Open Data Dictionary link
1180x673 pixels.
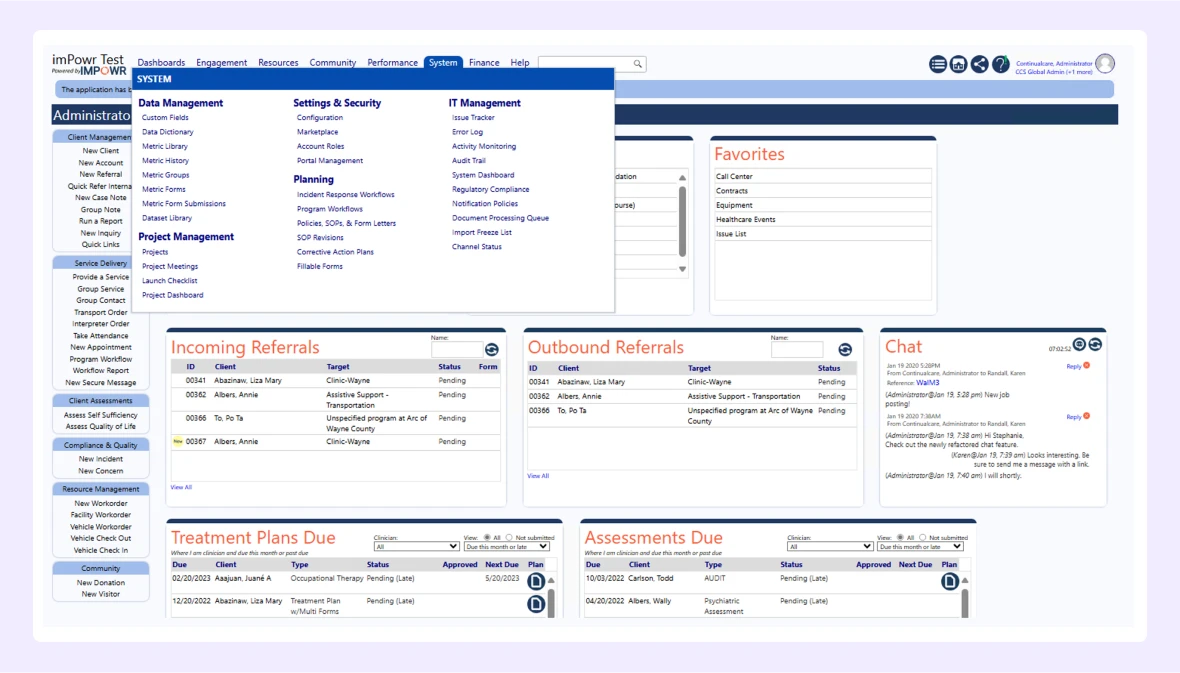click(168, 132)
